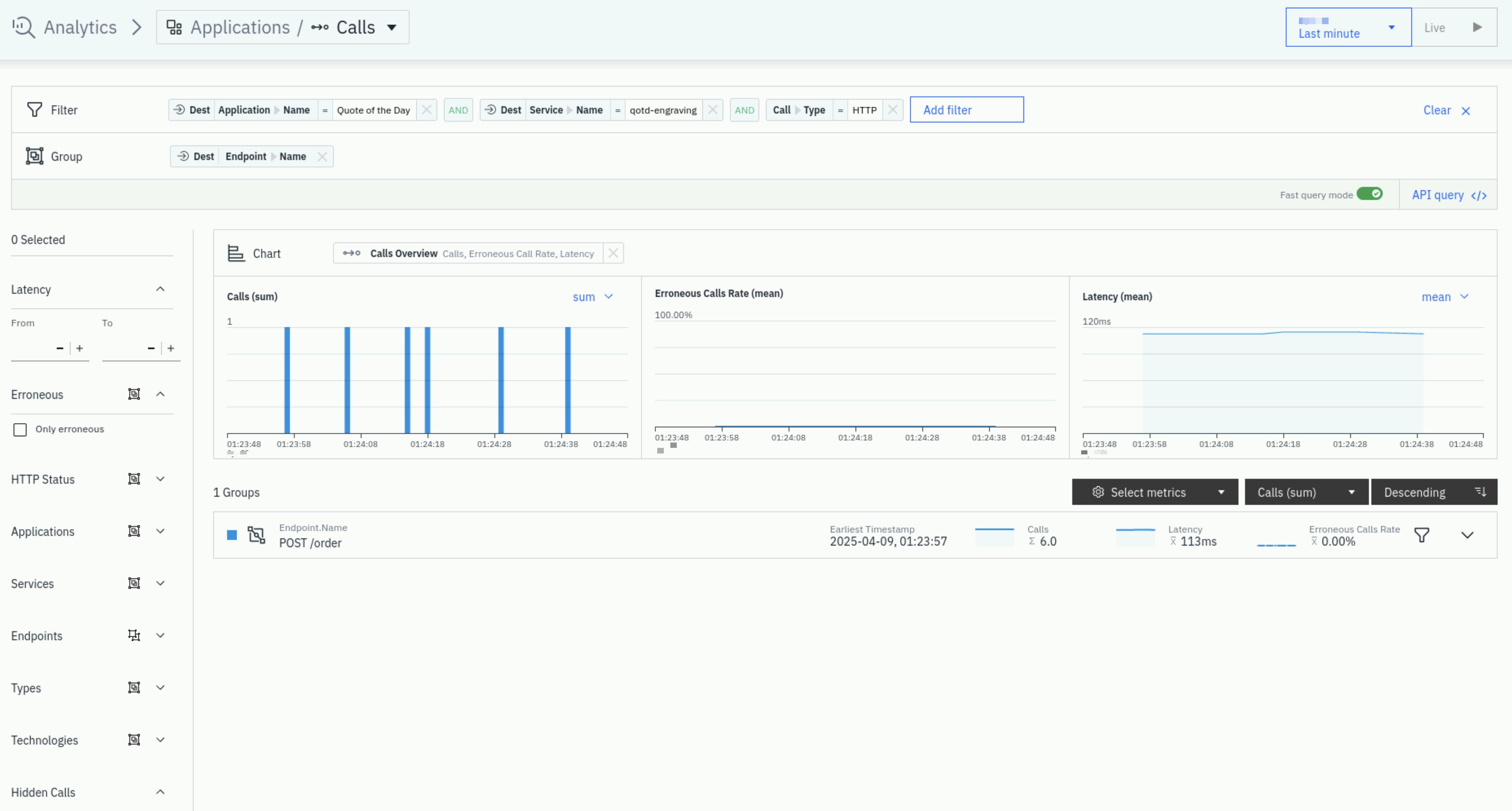Click the Group icon in the filter bar
The height and width of the screenshot is (811, 1512).
(x=35, y=156)
